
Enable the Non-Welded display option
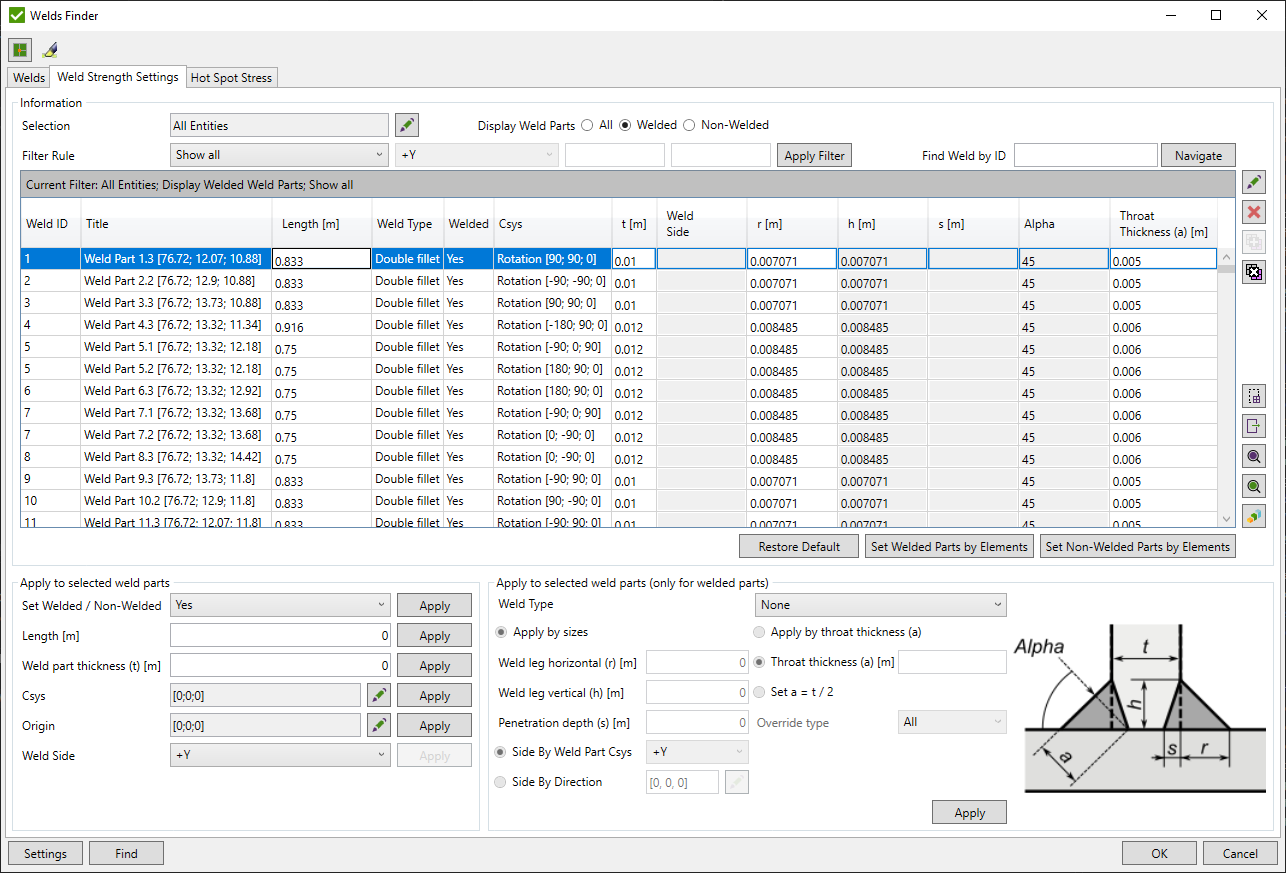coord(689,125)
